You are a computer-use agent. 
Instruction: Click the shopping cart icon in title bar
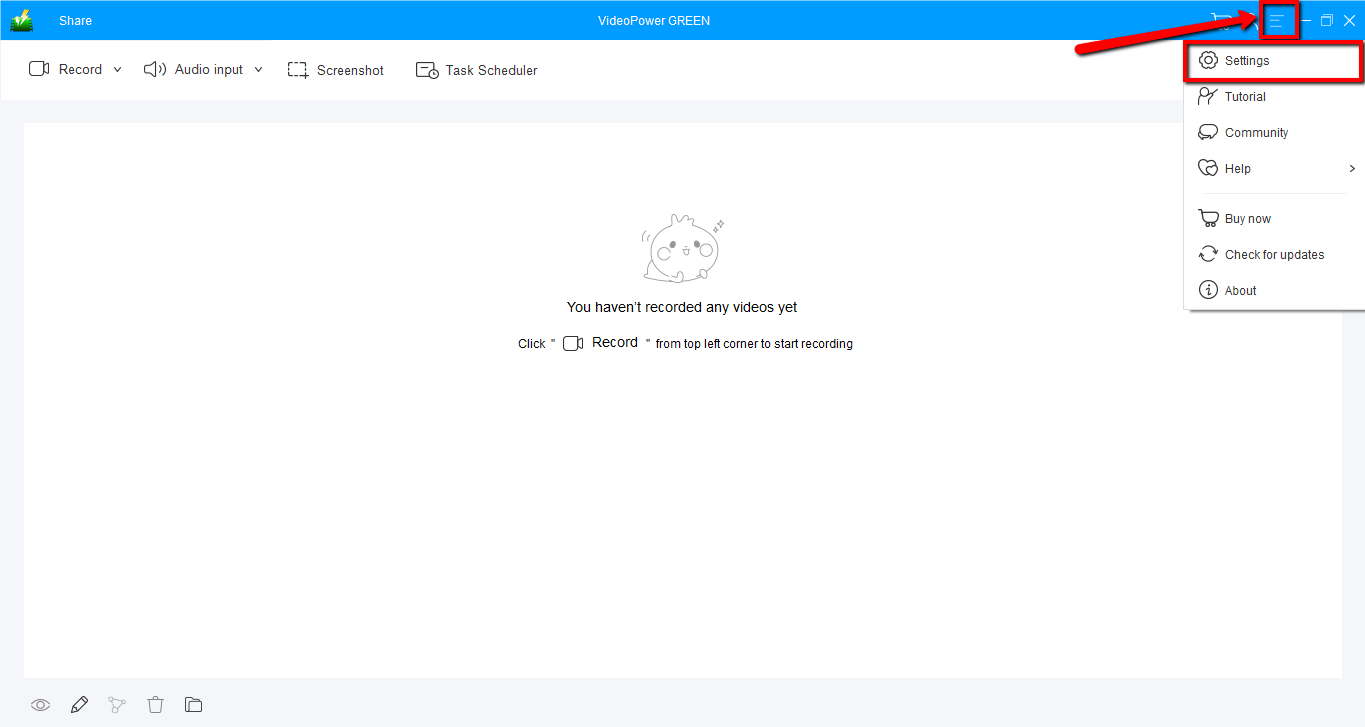click(x=1222, y=20)
